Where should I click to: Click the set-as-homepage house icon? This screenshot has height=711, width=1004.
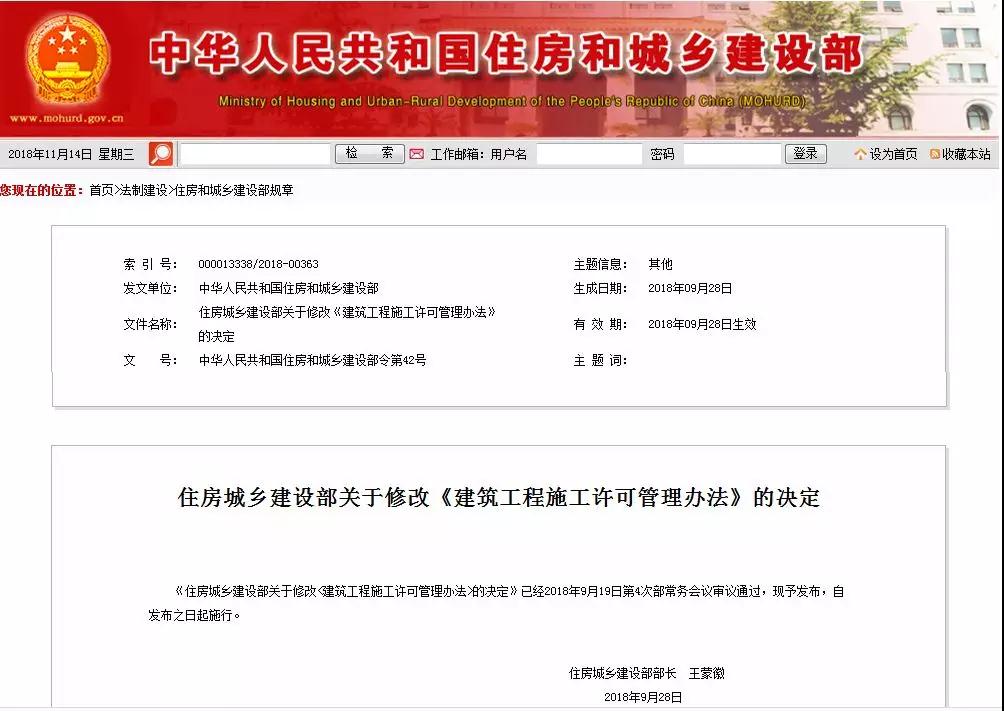pyautogui.click(x=860, y=154)
